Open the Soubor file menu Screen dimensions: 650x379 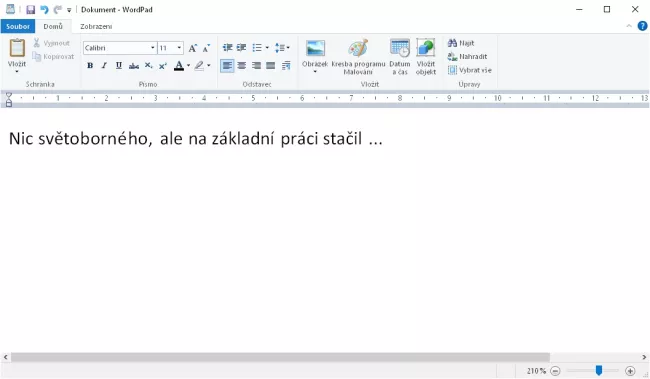[x=18, y=26]
